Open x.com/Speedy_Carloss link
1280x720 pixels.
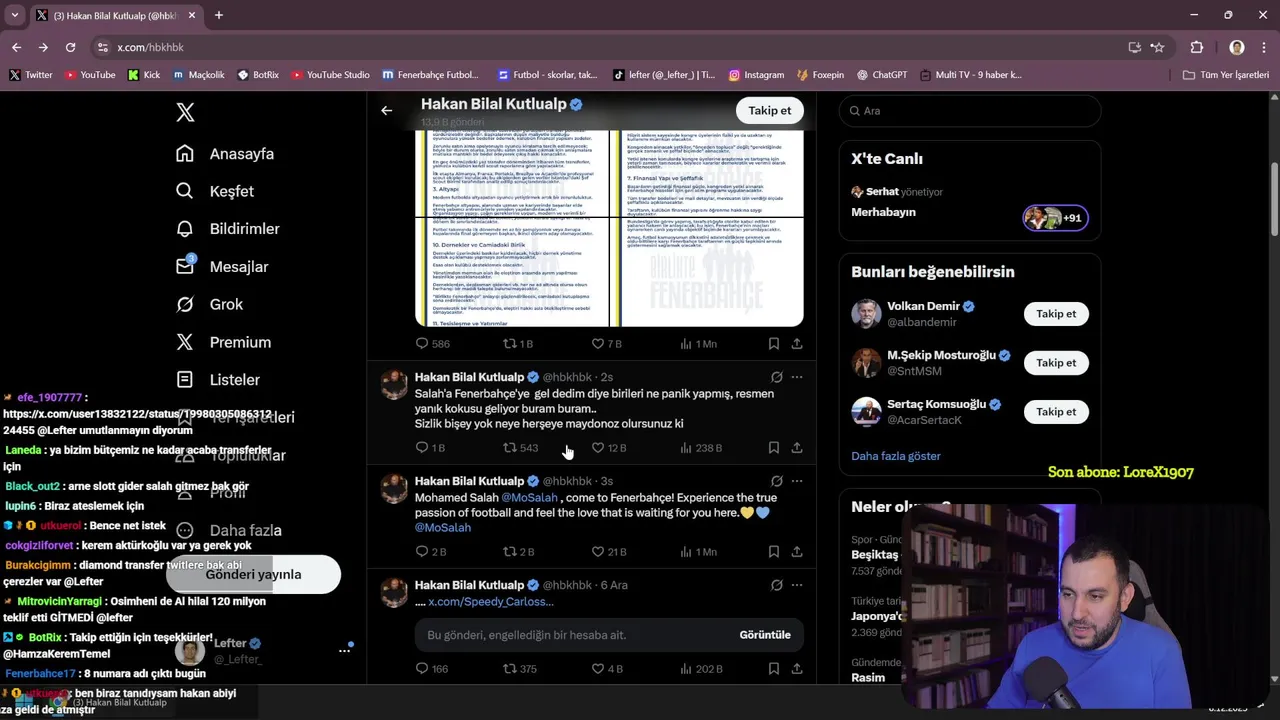491,602
